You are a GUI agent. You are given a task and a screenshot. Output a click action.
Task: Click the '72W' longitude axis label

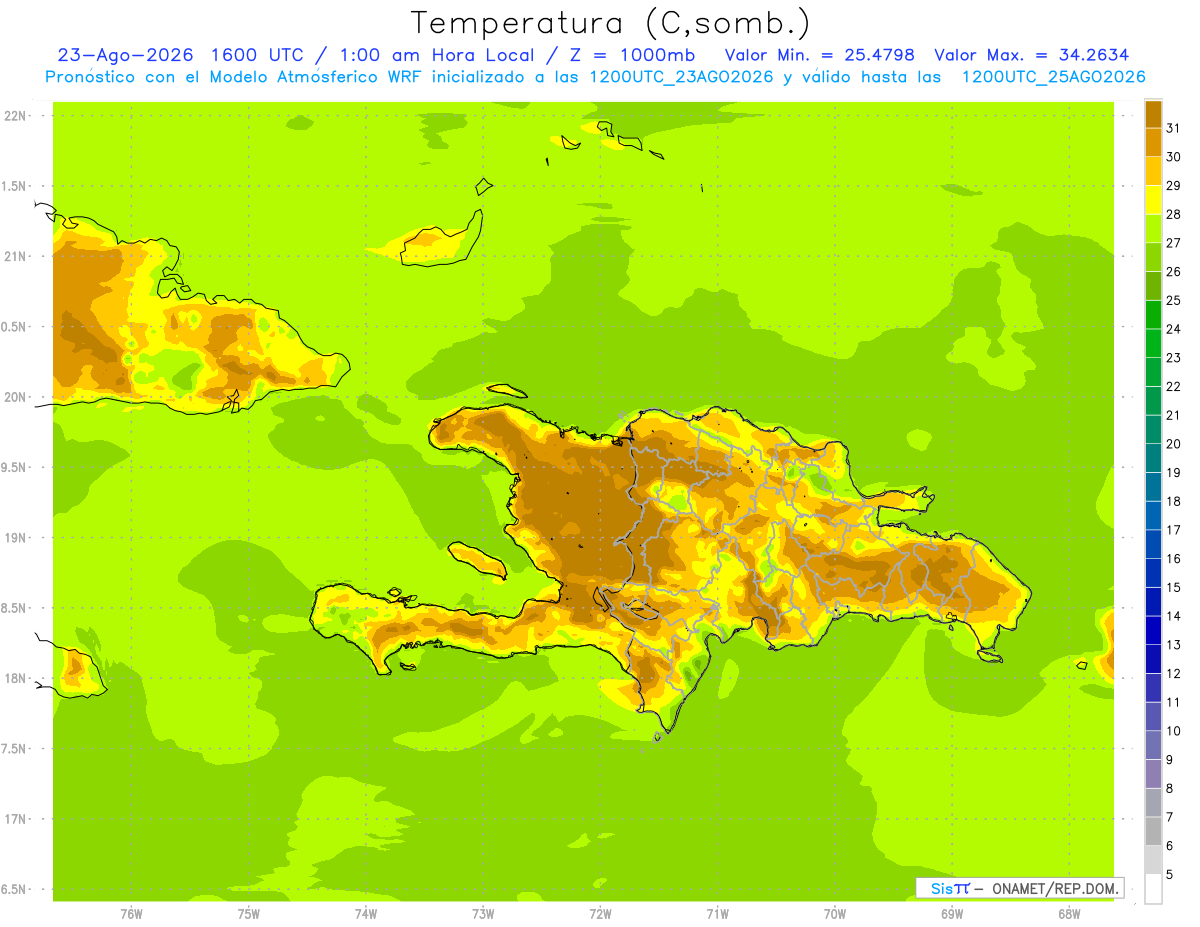[600, 913]
